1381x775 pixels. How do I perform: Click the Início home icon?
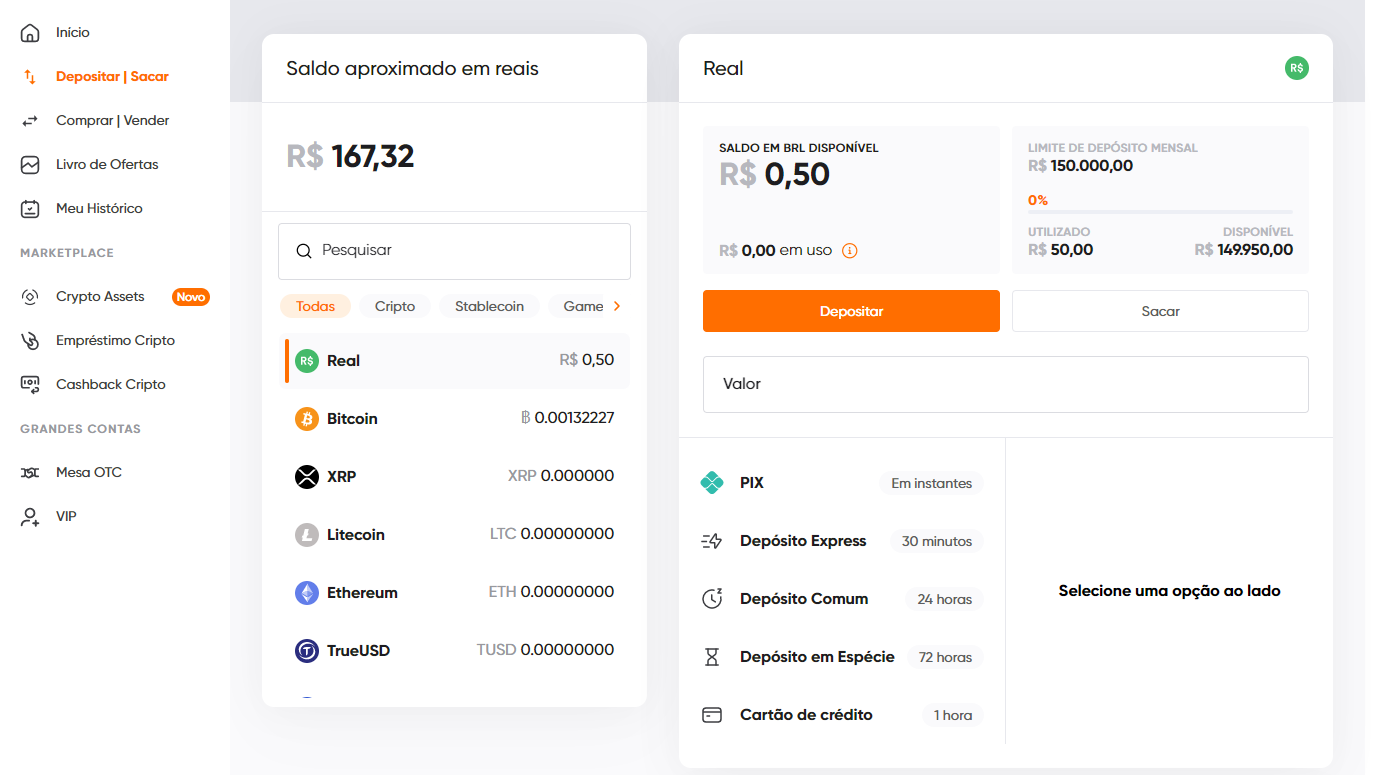(x=30, y=33)
